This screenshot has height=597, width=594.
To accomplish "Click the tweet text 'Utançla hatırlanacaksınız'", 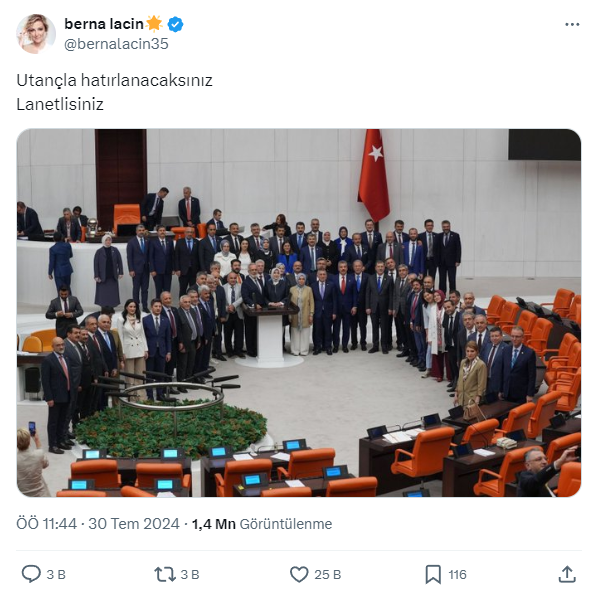I will 114,80.
